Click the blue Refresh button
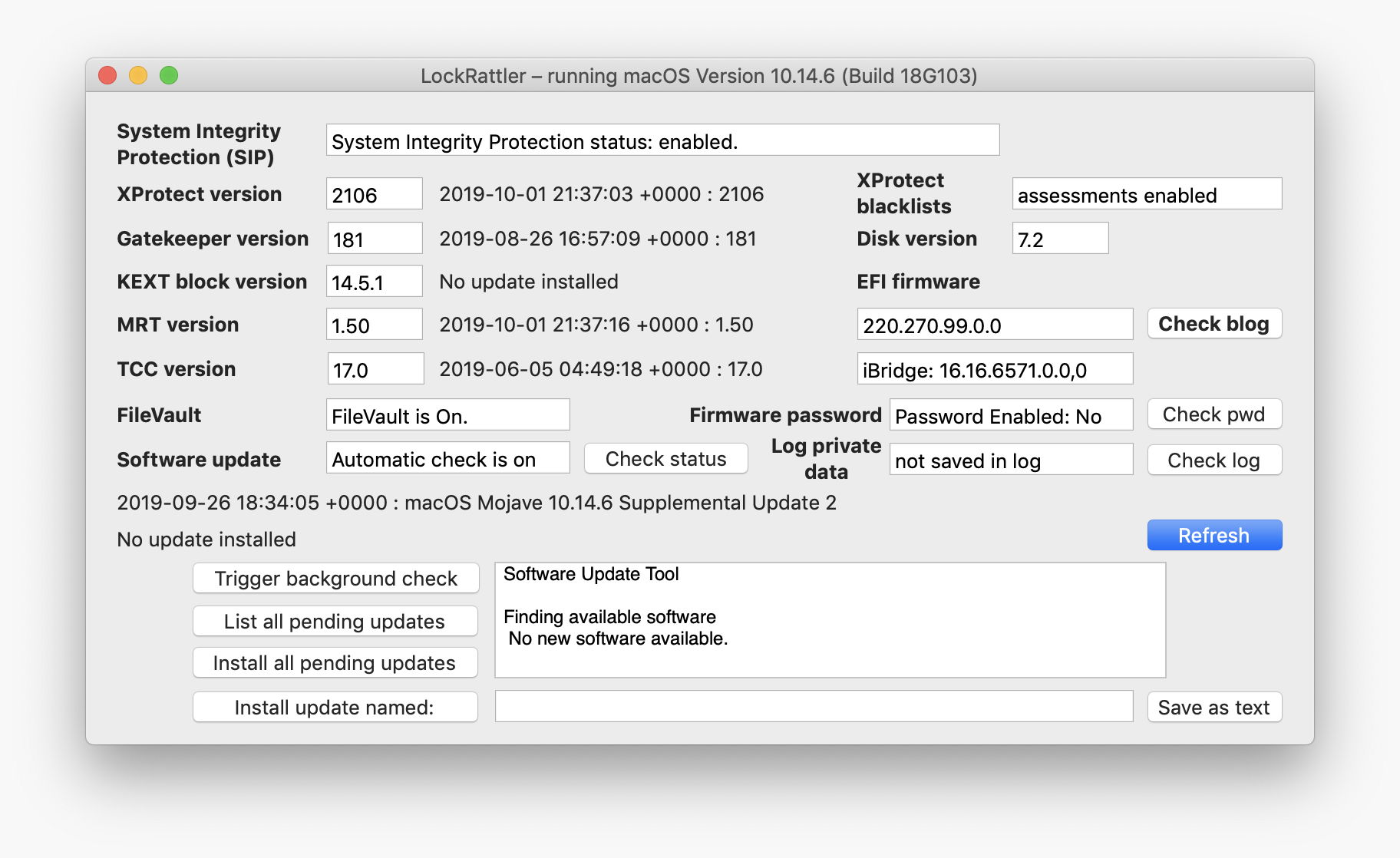 point(1213,535)
